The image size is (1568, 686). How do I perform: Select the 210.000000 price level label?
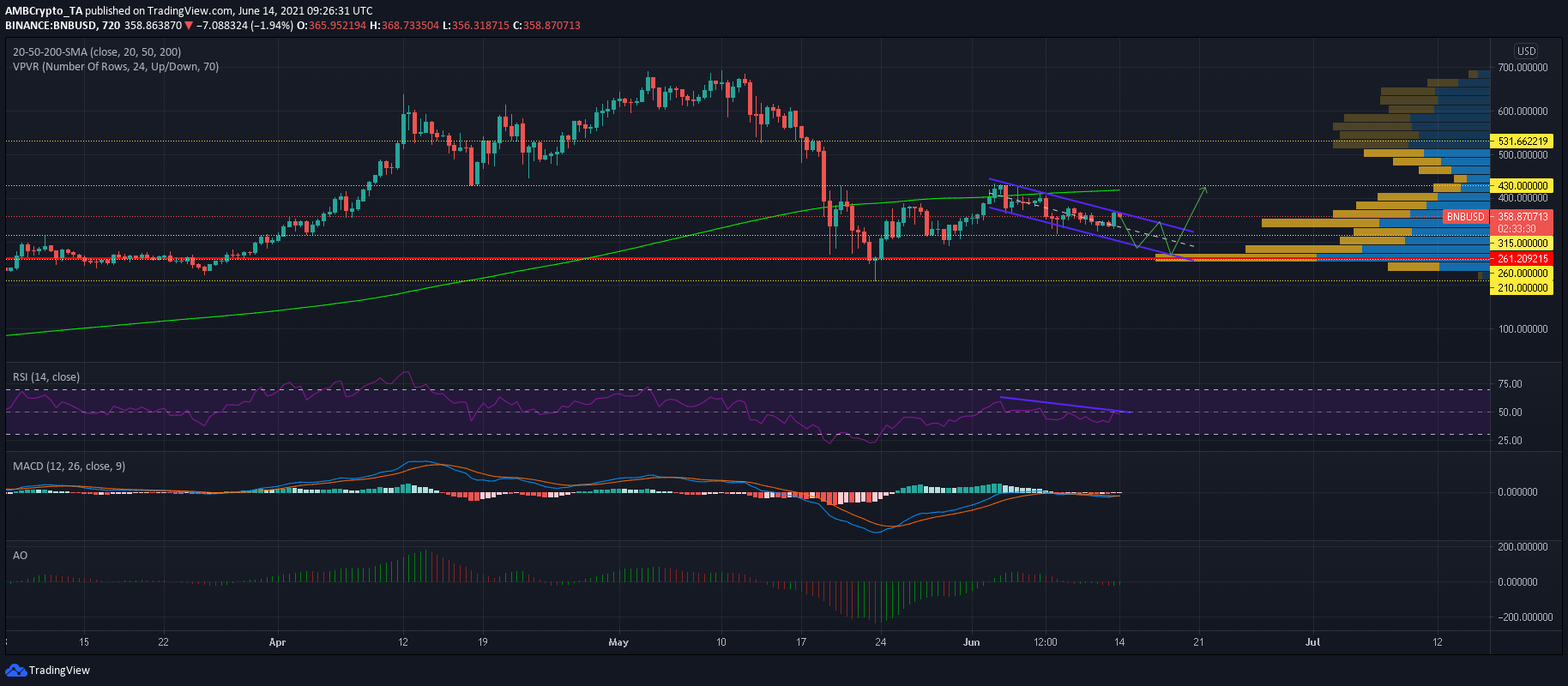pyautogui.click(x=1523, y=288)
